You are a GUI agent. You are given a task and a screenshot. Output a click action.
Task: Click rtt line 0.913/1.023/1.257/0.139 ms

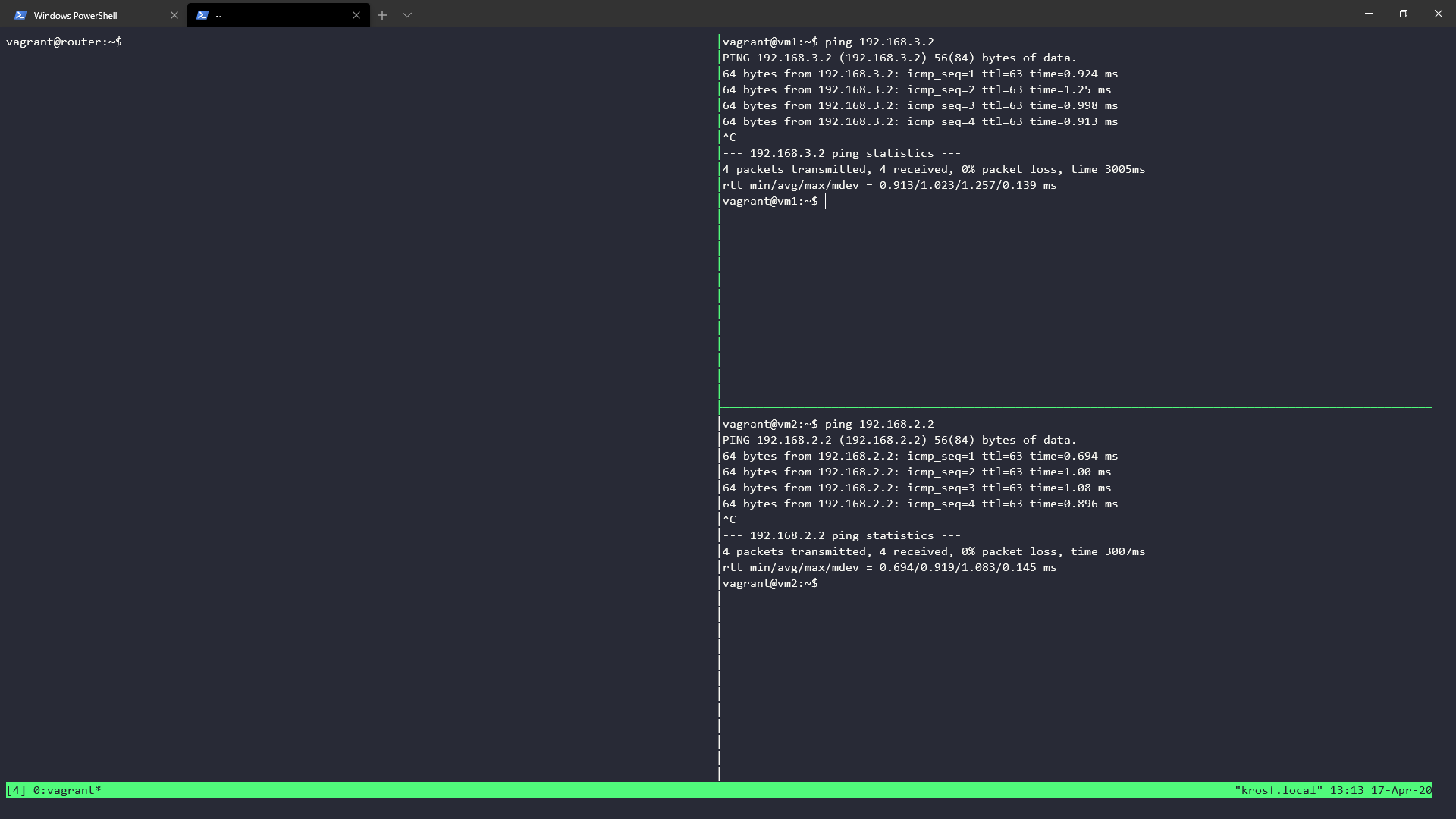(x=890, y=185)
